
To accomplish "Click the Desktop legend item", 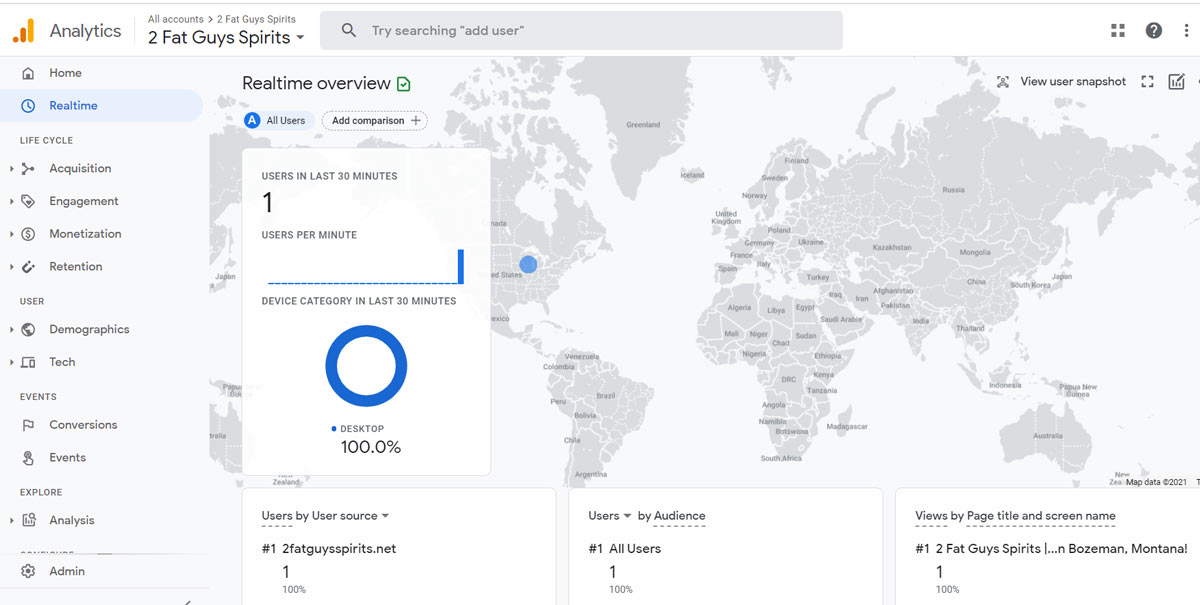I will pyautogui.click(x=358, y=429).
